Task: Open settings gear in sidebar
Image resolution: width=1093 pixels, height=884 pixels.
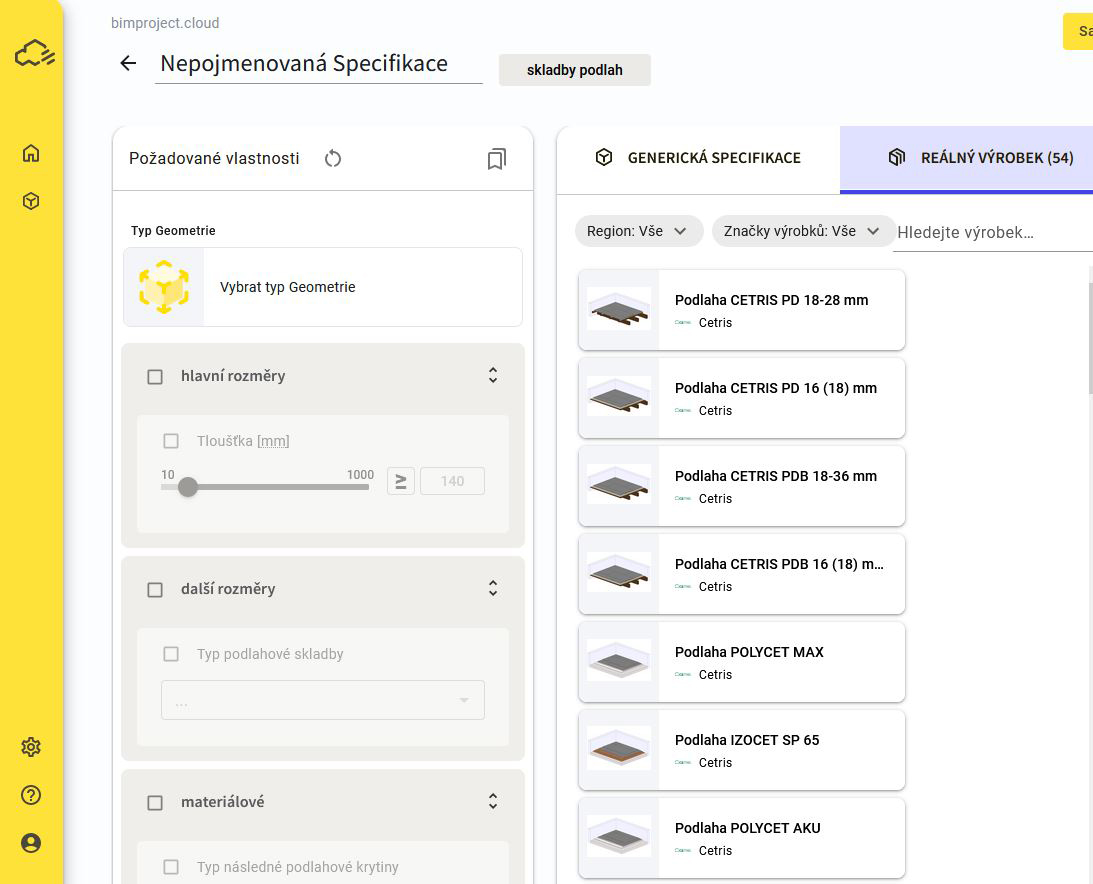Action: 31,747
